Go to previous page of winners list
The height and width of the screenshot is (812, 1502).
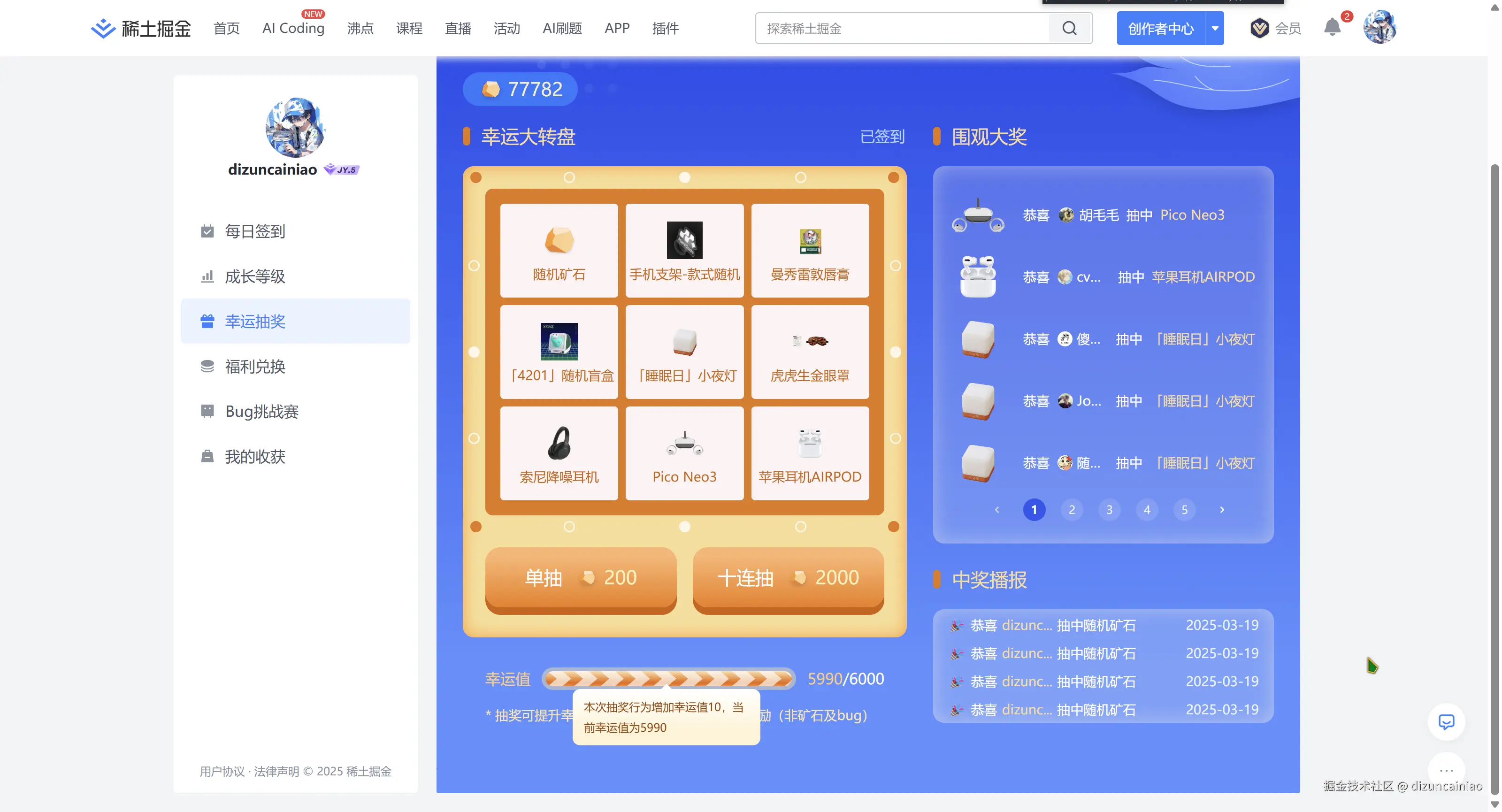coord(997,509)
